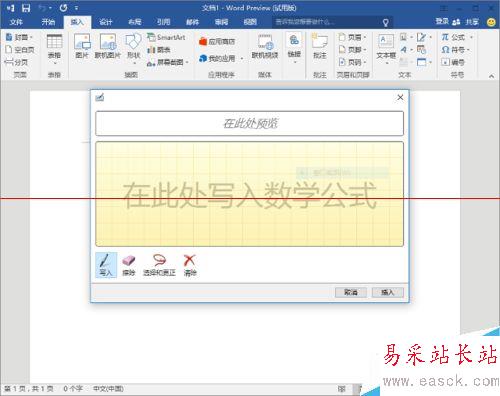This screenshot has height=396, width=500.
Task: Choose the 选择和更正 lasso tool
Action: [x=159, y=265]
